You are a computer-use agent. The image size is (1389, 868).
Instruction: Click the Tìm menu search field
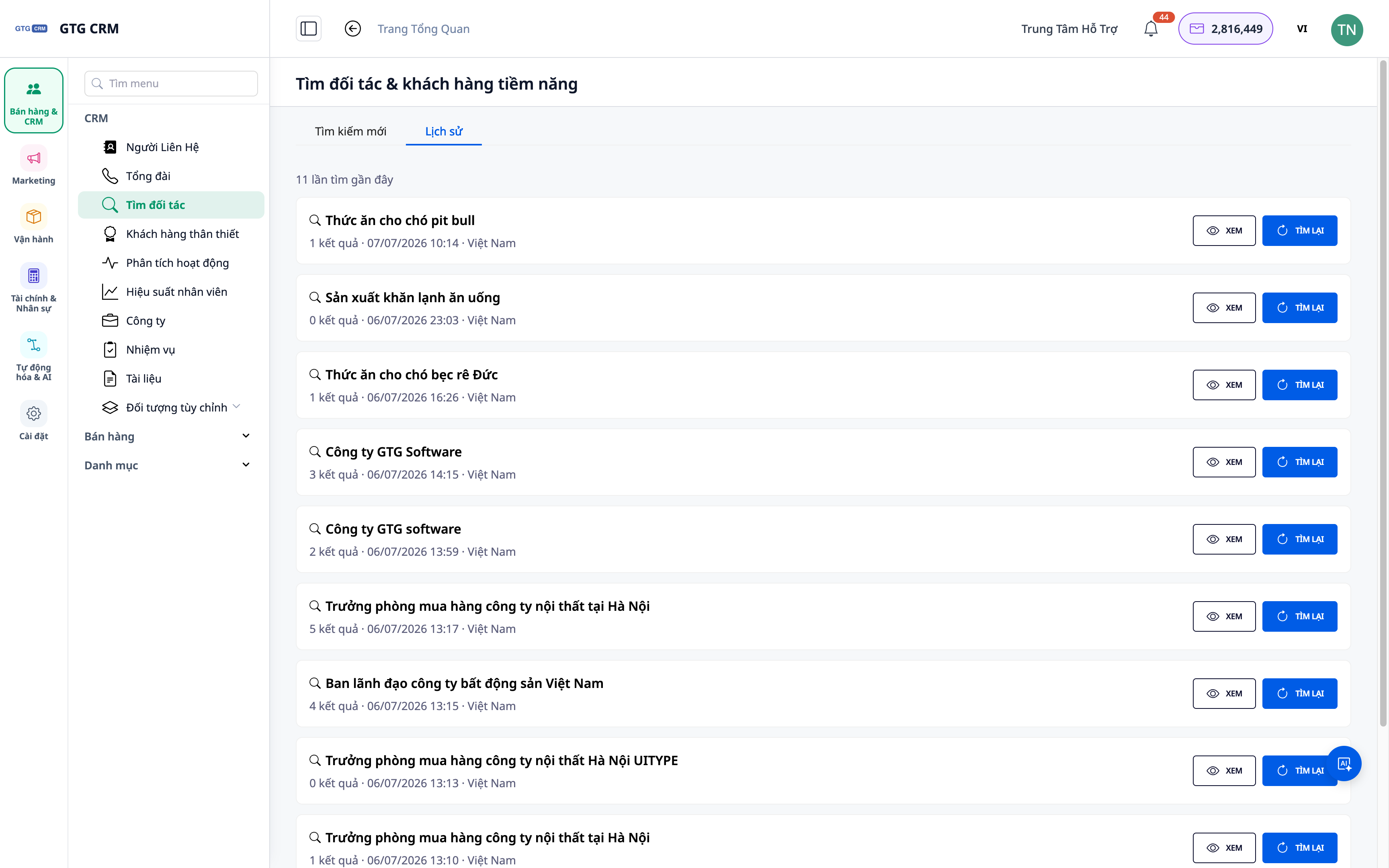pyautogui.click(x=171, y=84)
